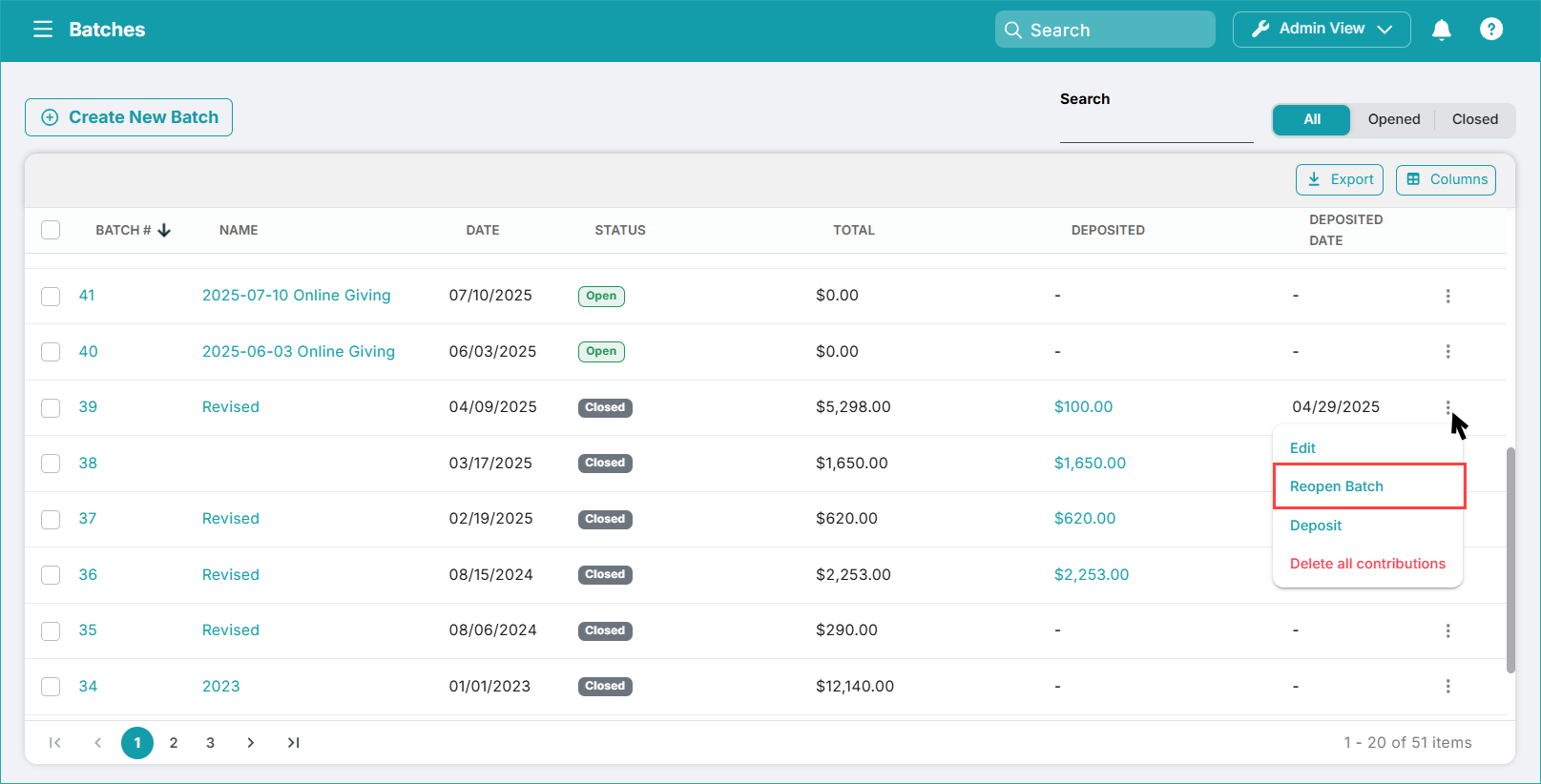Click the $12,140.00 total cell
The height and width of the screenshot is (784, 1541).
(855, 687)
